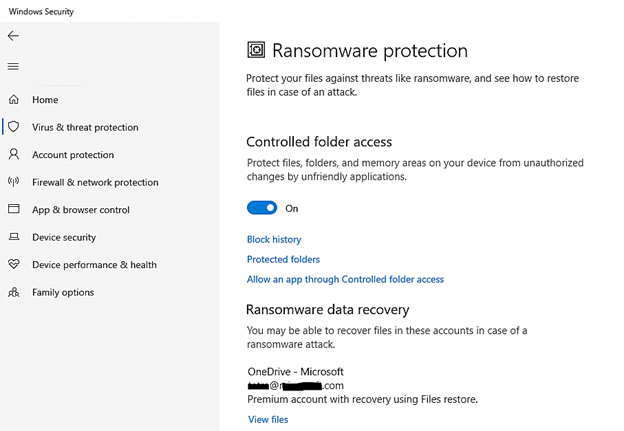Select Account protection in sidebar
This screenshot has height=431, width=624.
click(x=73, y=155)
